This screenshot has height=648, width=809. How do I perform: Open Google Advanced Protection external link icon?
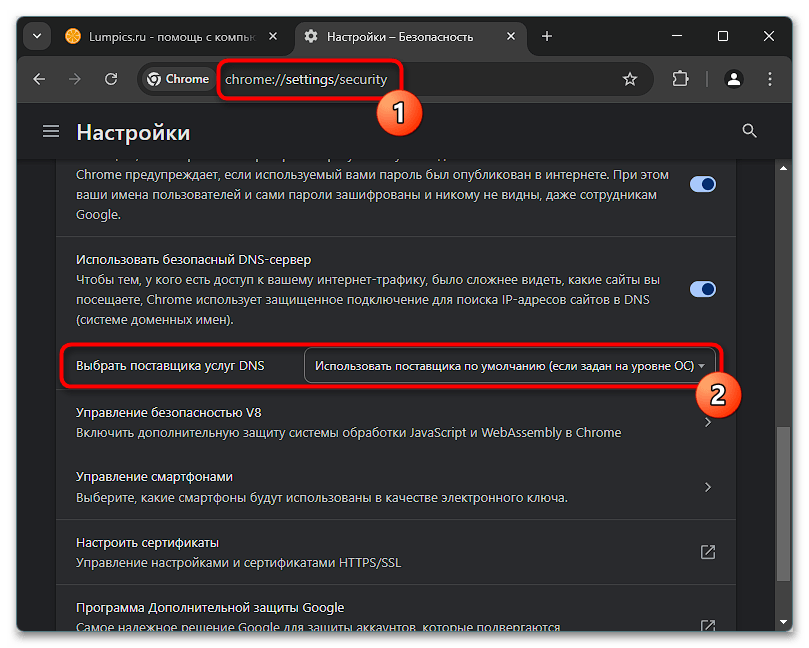pyautogui.click(x=708, y=625)
